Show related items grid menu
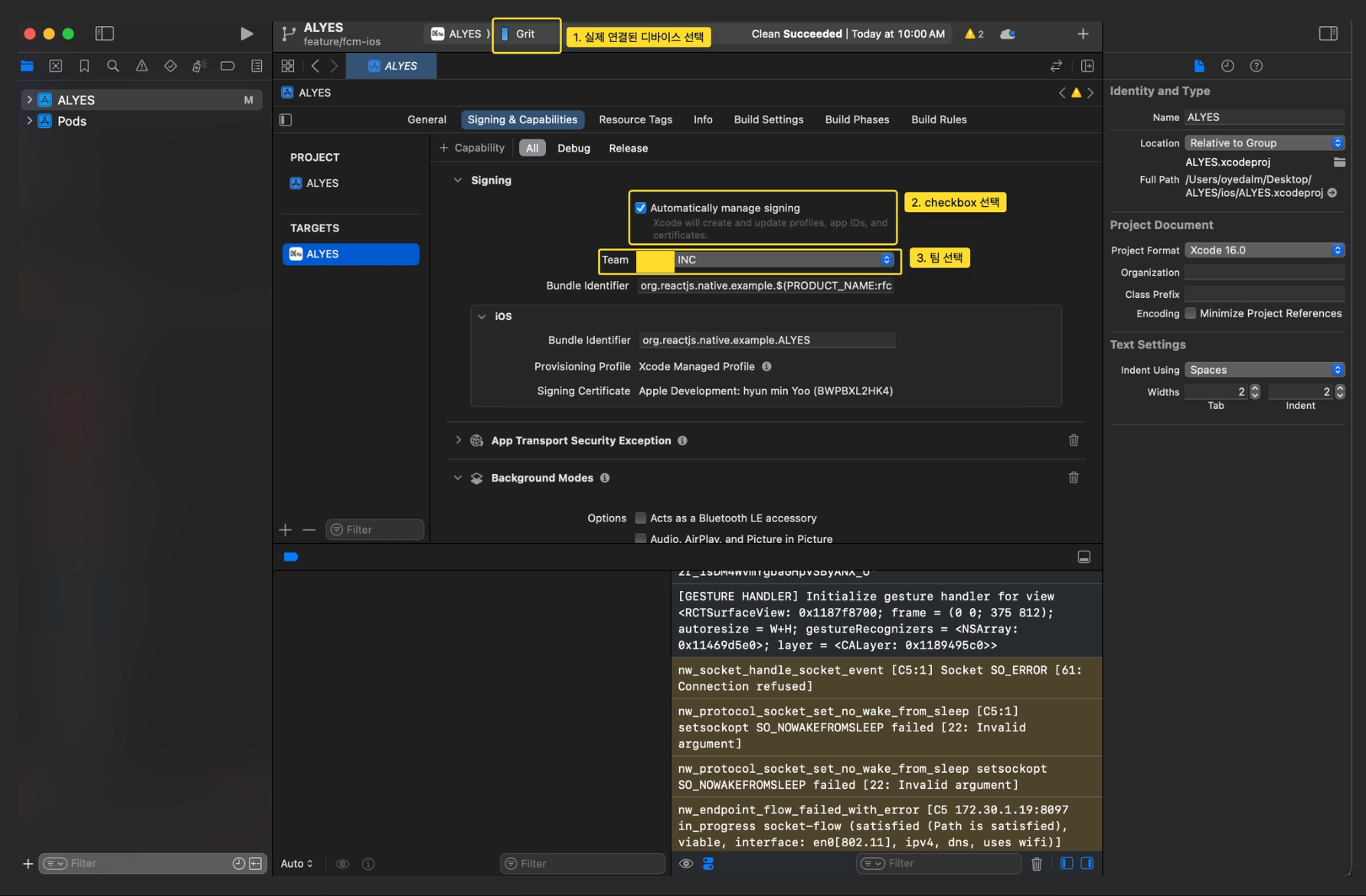 pos(288,66)
